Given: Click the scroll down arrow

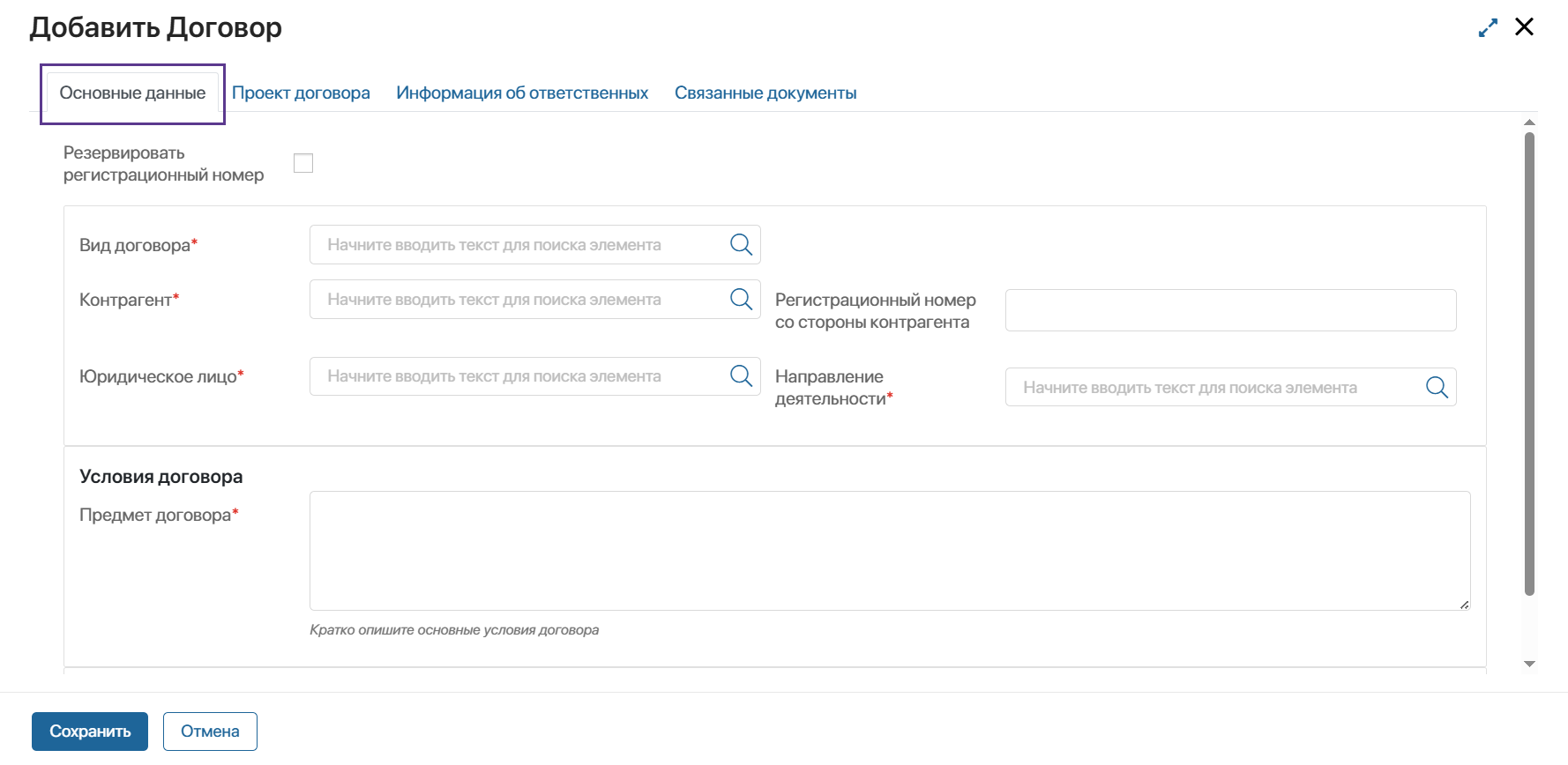Looking at the screenshot, I should pos(1529,664).
